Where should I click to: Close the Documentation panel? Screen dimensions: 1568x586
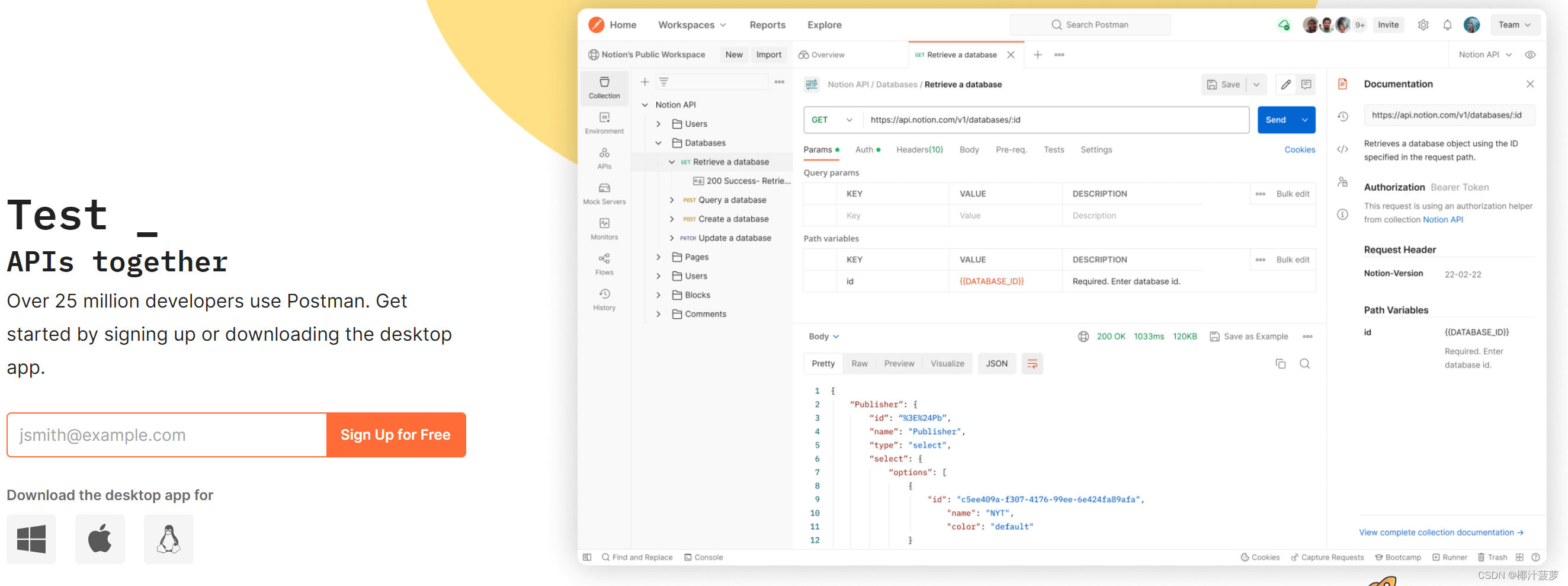pos(1529,84)
